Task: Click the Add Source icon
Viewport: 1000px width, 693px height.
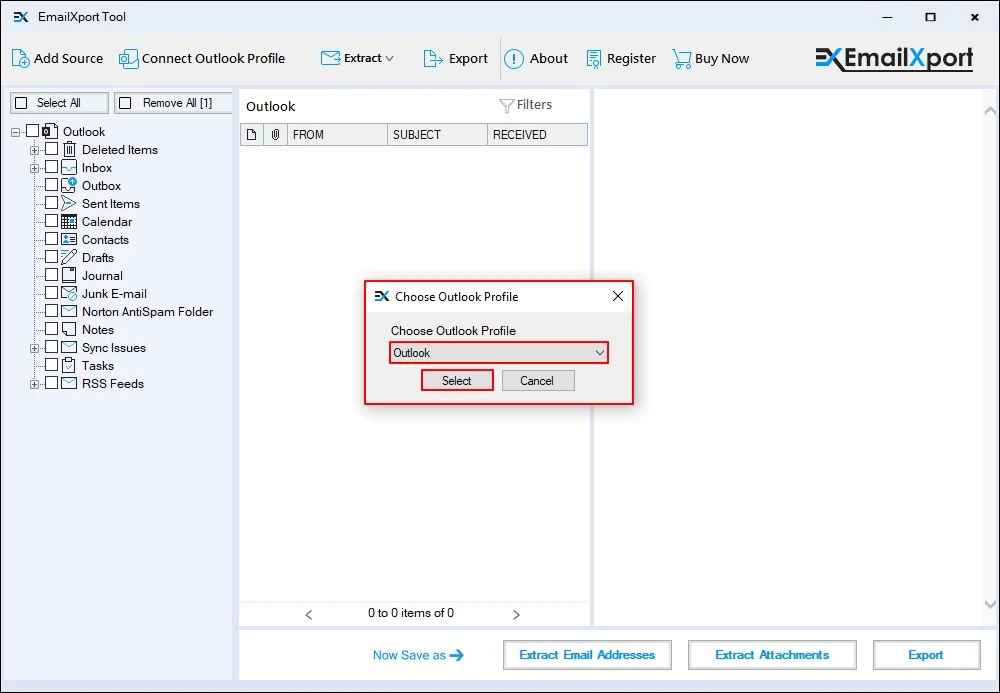Action: pyautogui.click(x=19, y=58)
